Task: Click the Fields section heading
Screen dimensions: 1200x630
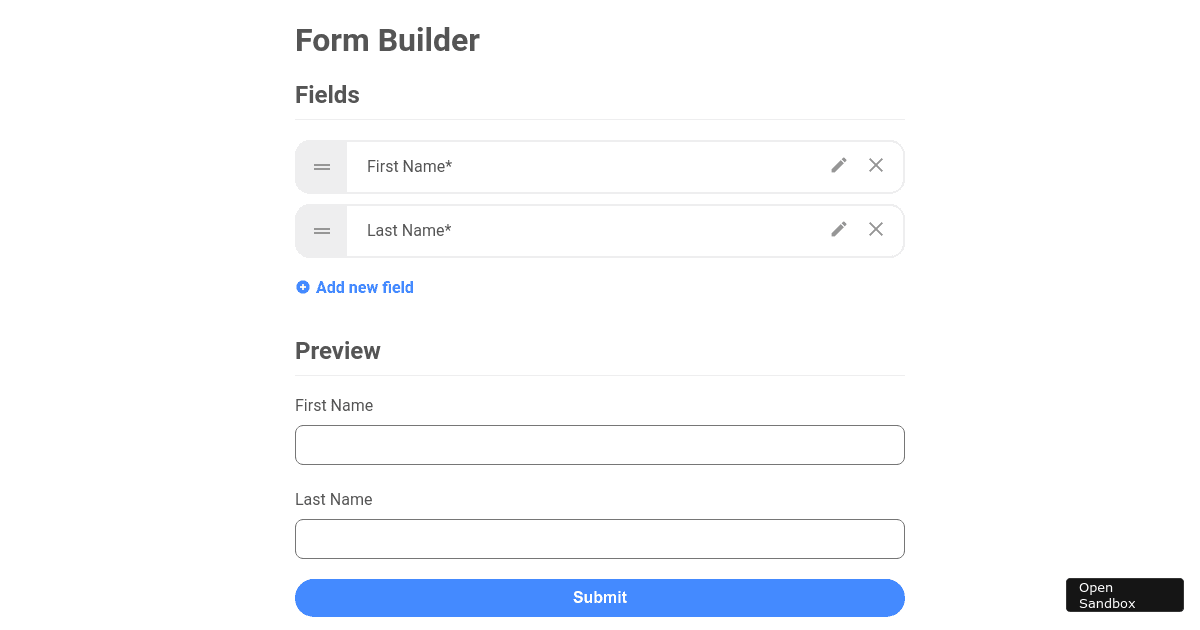Action: point(327,94)
